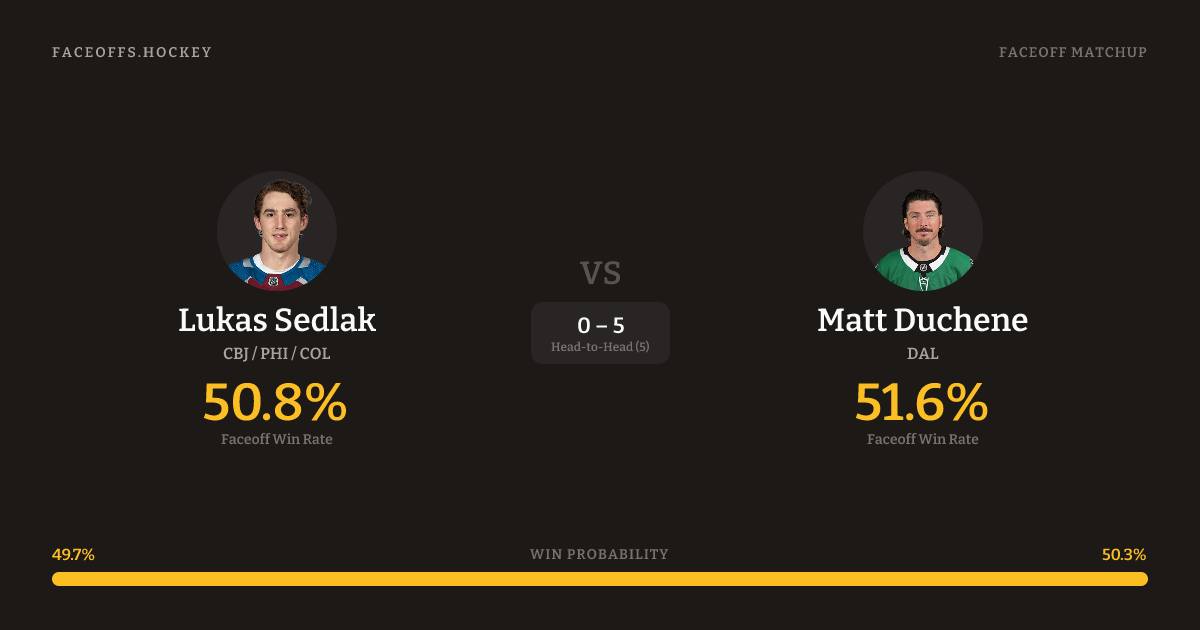
Task: Click the Faceoff Matchup header label
Action: tap(1072, 52)
